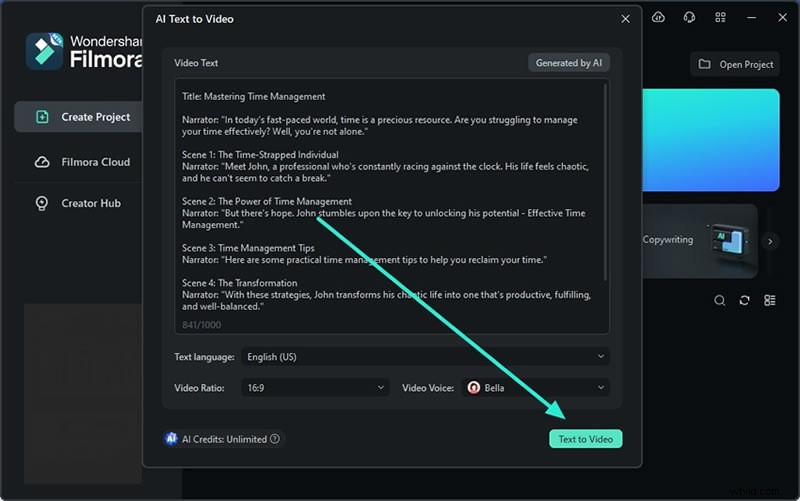Minimize the Filmora window
The width and height of the screenshot is (800, 501).
pyautogui.click(x=752, y=17)
